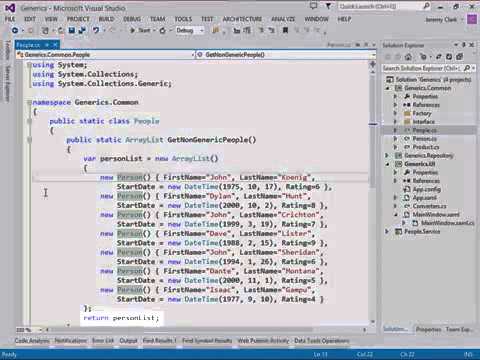The width and height of the screenshot is (480, 360).
Task: Open the feedback speech-bubble icon in title bar
Action: 313,6
